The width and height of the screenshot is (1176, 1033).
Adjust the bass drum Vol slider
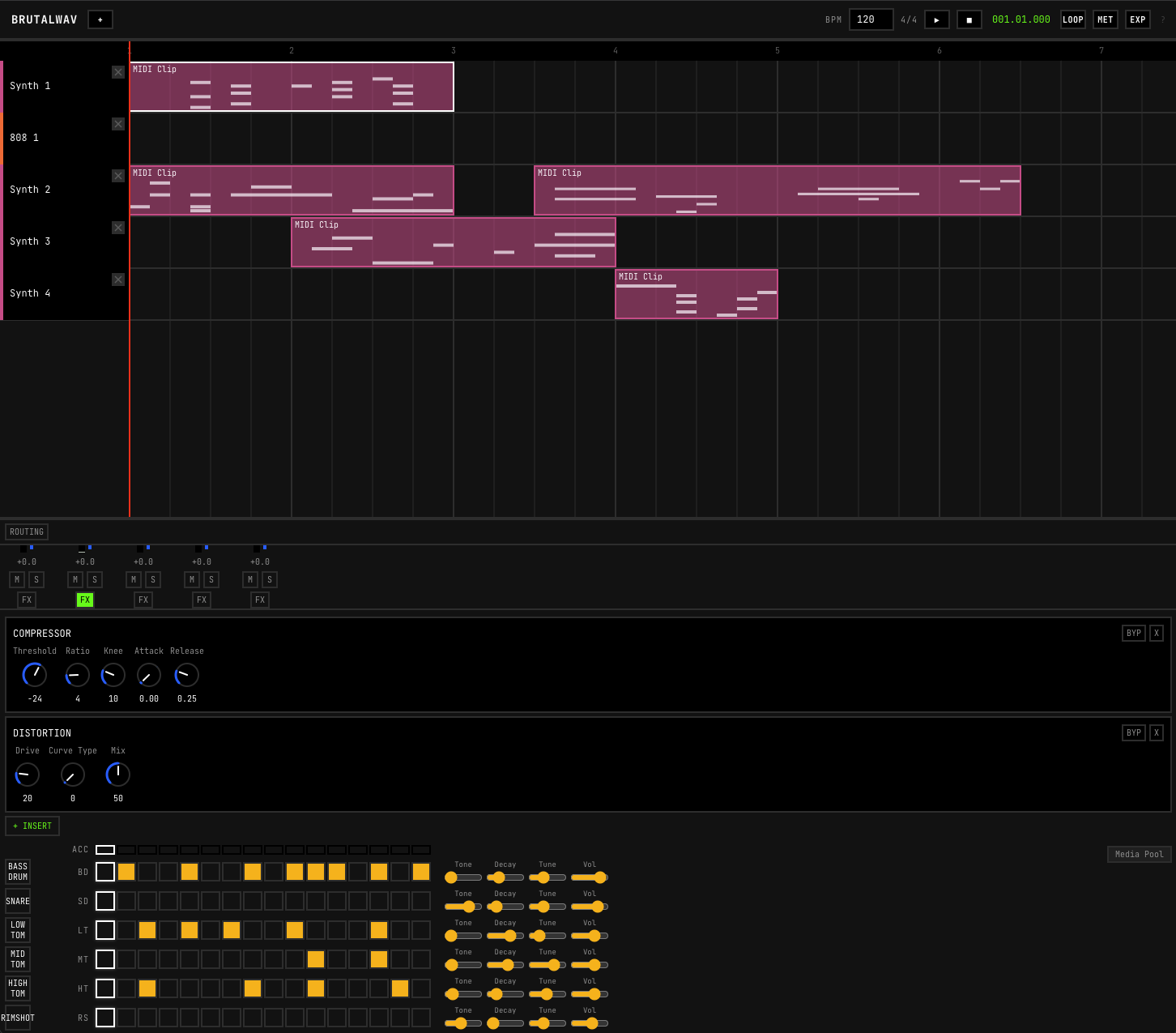click(589, 877)
